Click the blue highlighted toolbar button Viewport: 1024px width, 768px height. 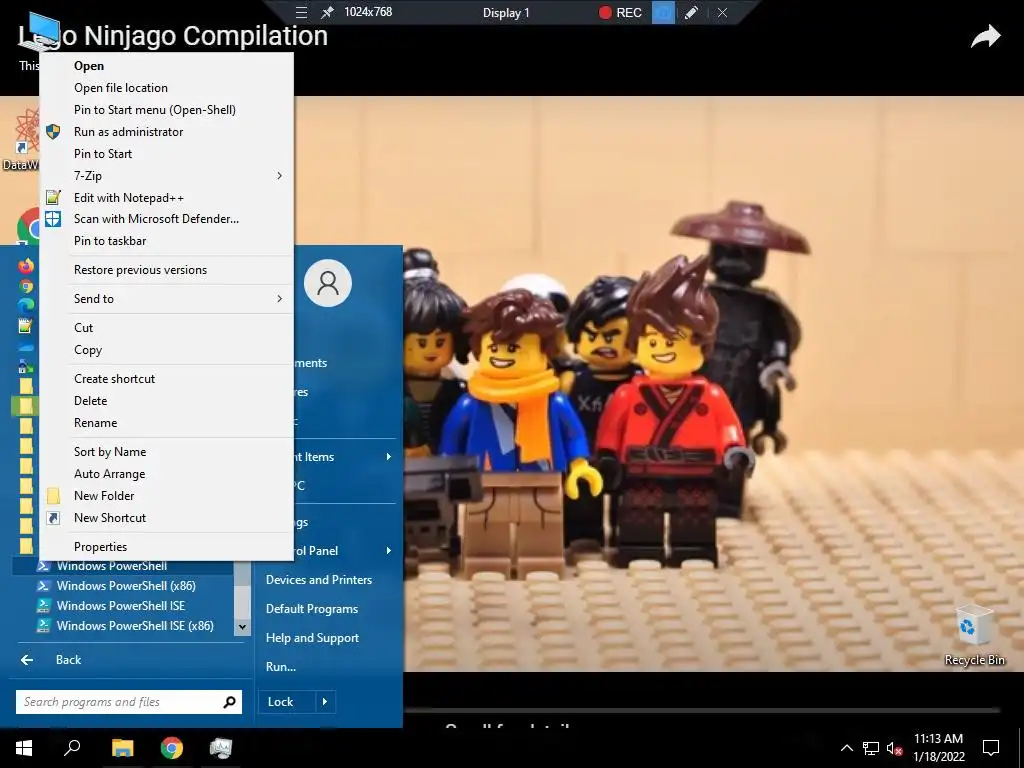[663, 12]
